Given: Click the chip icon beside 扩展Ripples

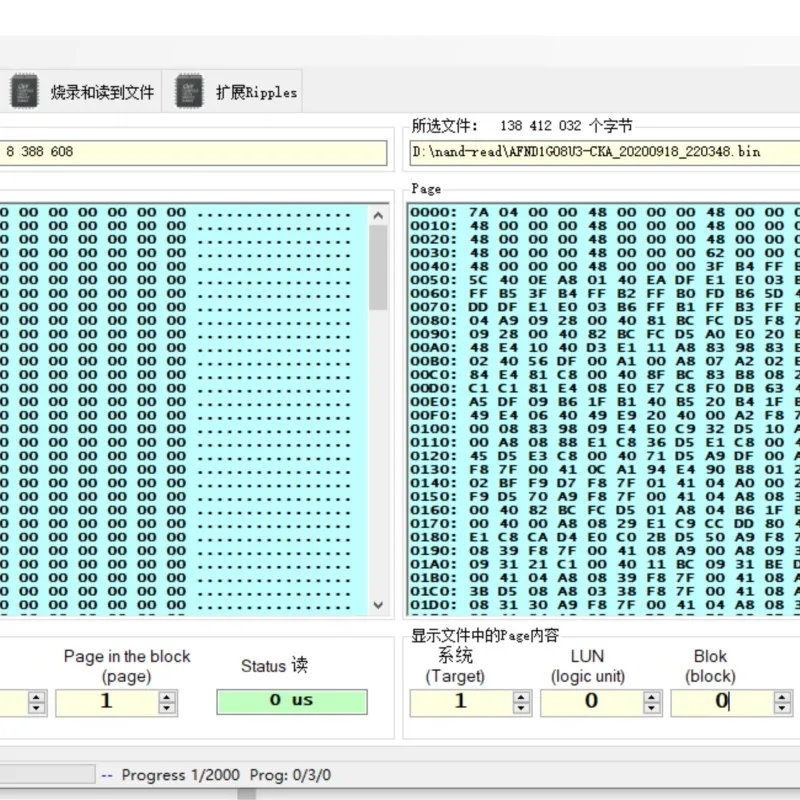Looking at the screenshot, I should point(190,92).
